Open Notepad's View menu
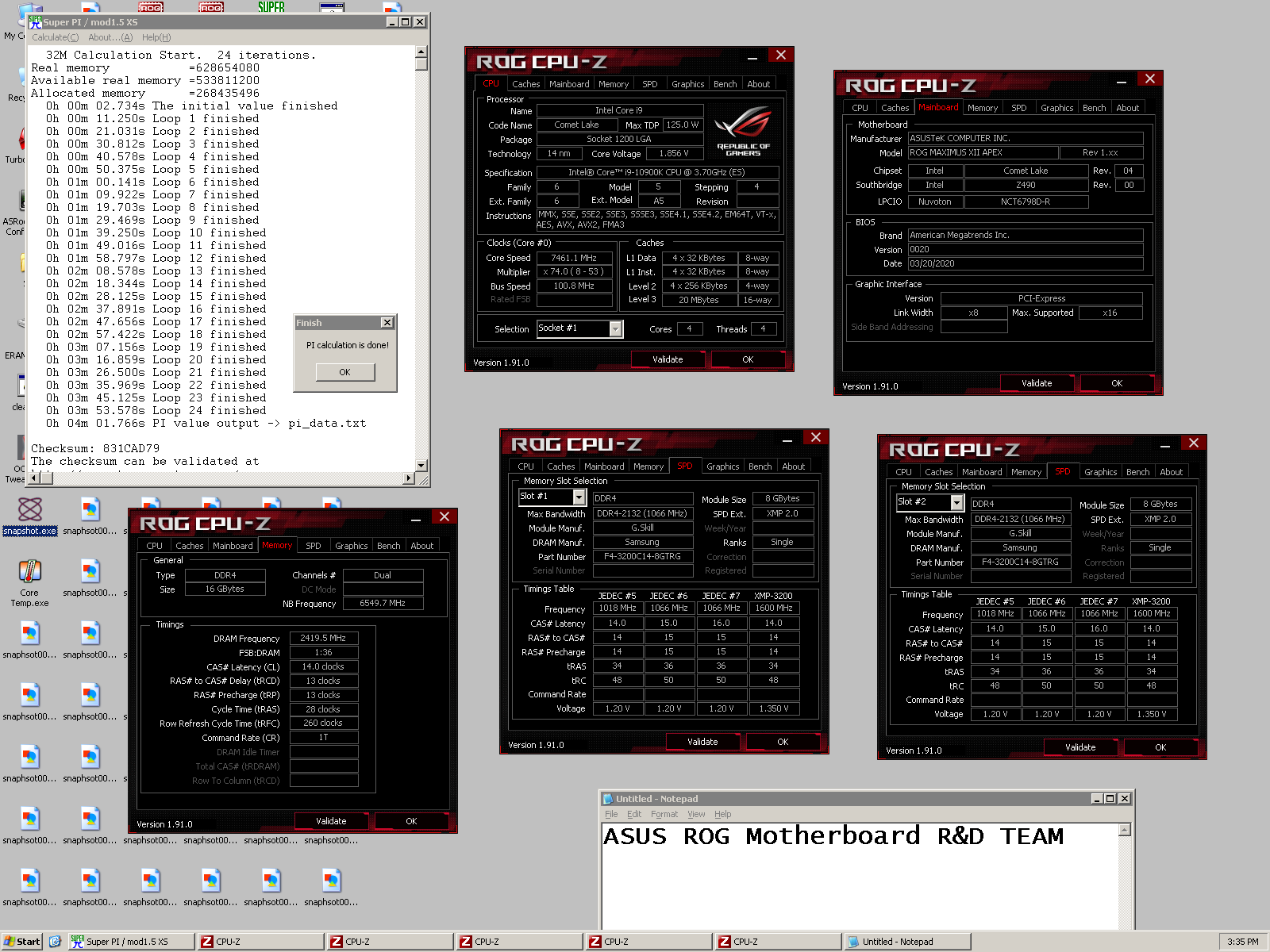 pos(696,814)
